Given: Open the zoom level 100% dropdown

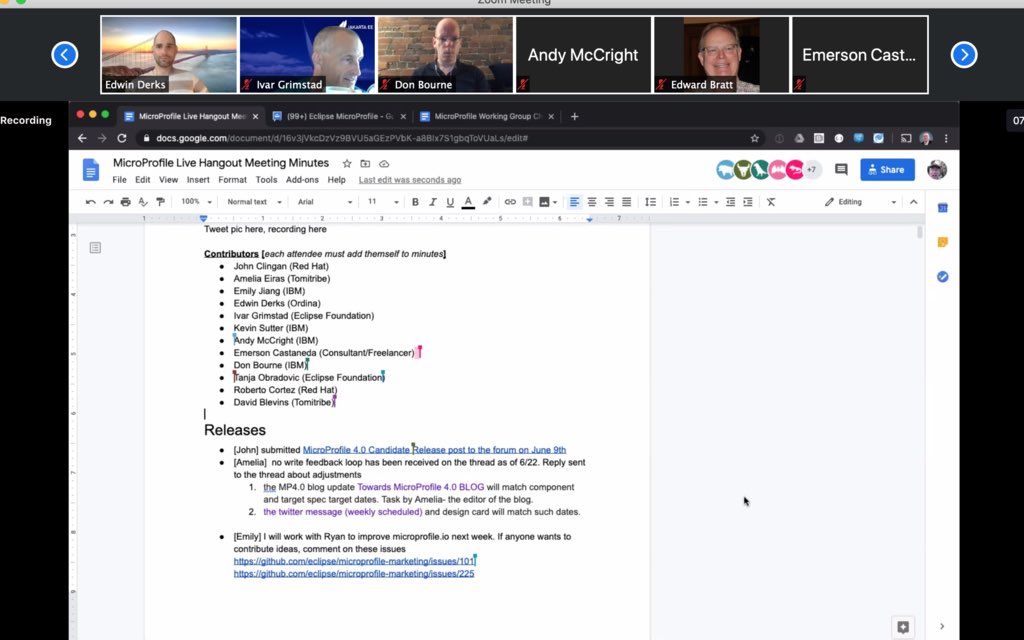Looking at the screenshot, I should coord(196,202).
